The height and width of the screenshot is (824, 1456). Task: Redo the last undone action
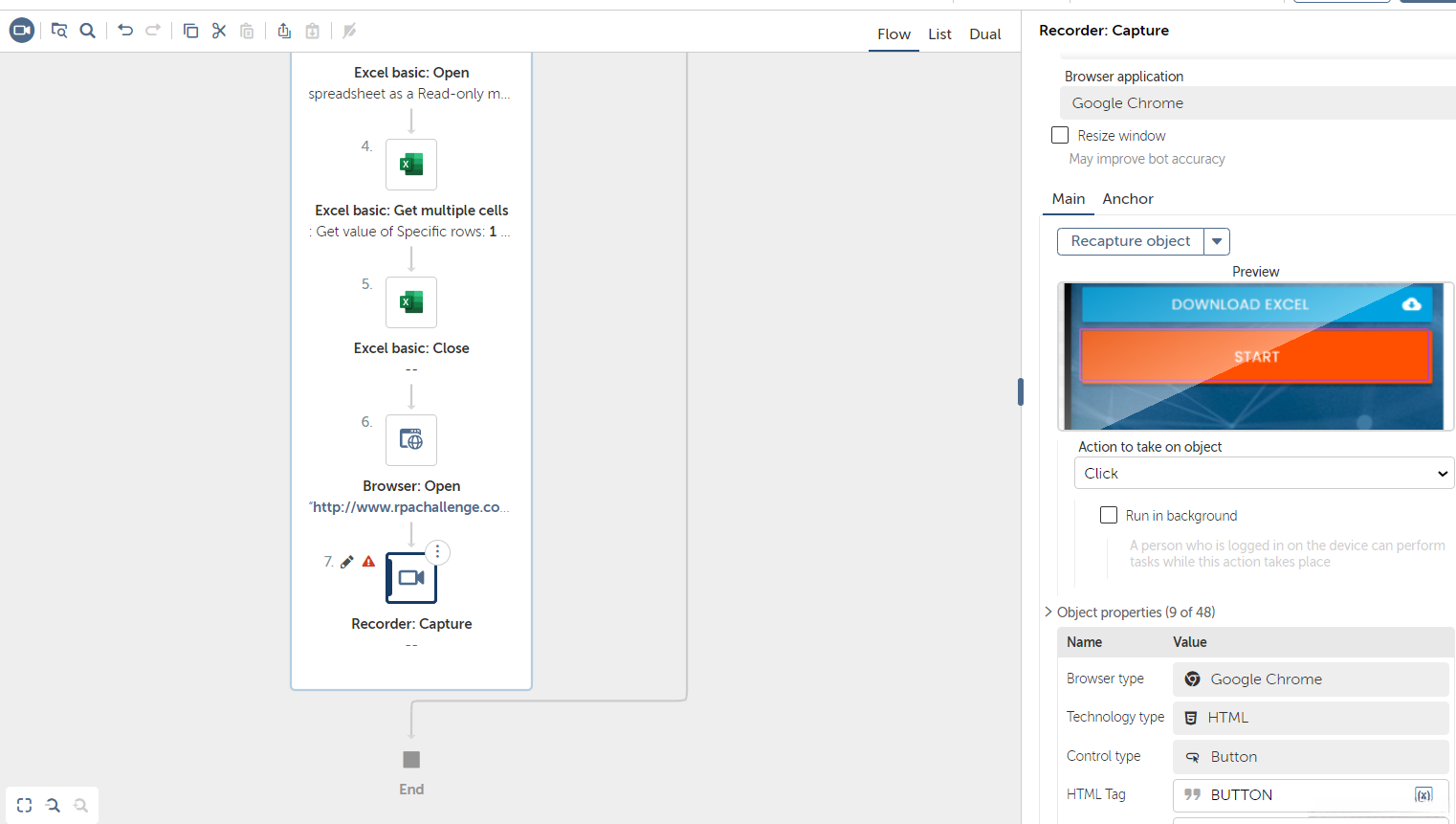[x=153, y=31]
